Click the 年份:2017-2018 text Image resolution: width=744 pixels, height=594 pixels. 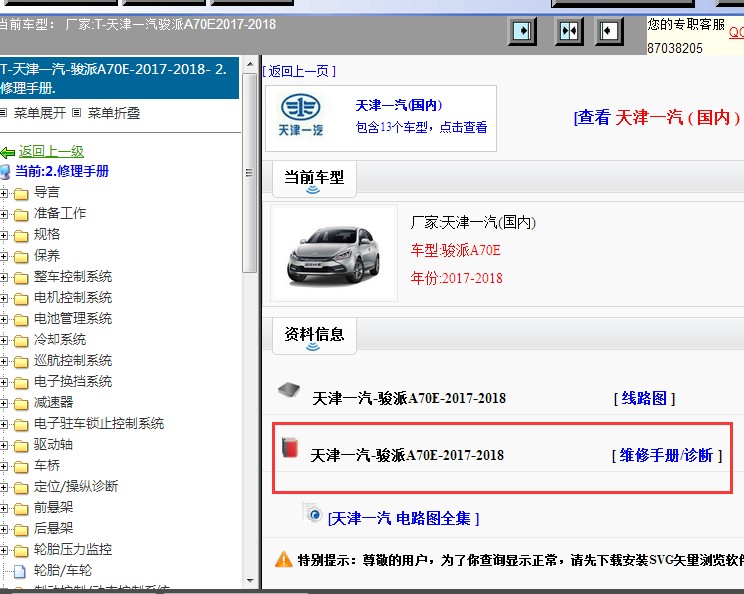tap(456, 278)
